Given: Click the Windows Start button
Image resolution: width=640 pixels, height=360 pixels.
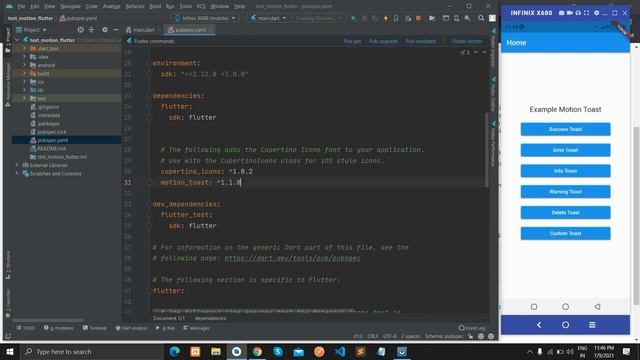Looking at the screenshot, I should point(10,351).
